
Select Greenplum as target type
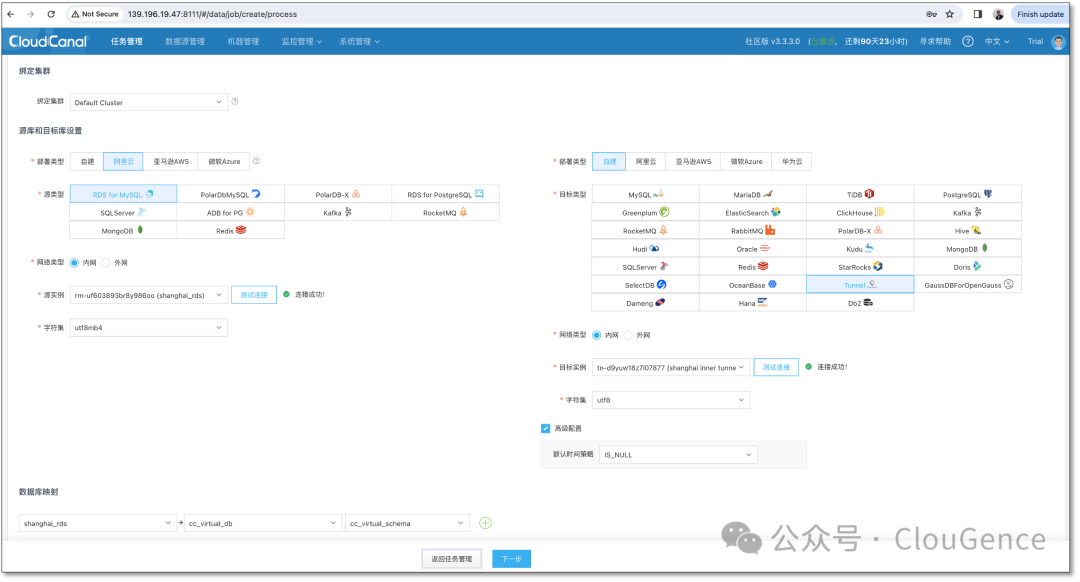click(645, 212)
